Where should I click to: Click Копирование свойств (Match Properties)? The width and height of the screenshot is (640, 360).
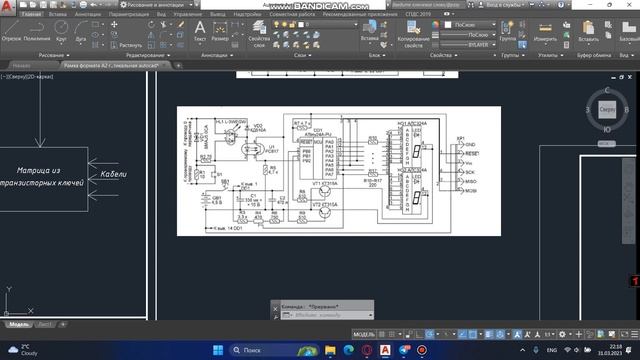413,34
